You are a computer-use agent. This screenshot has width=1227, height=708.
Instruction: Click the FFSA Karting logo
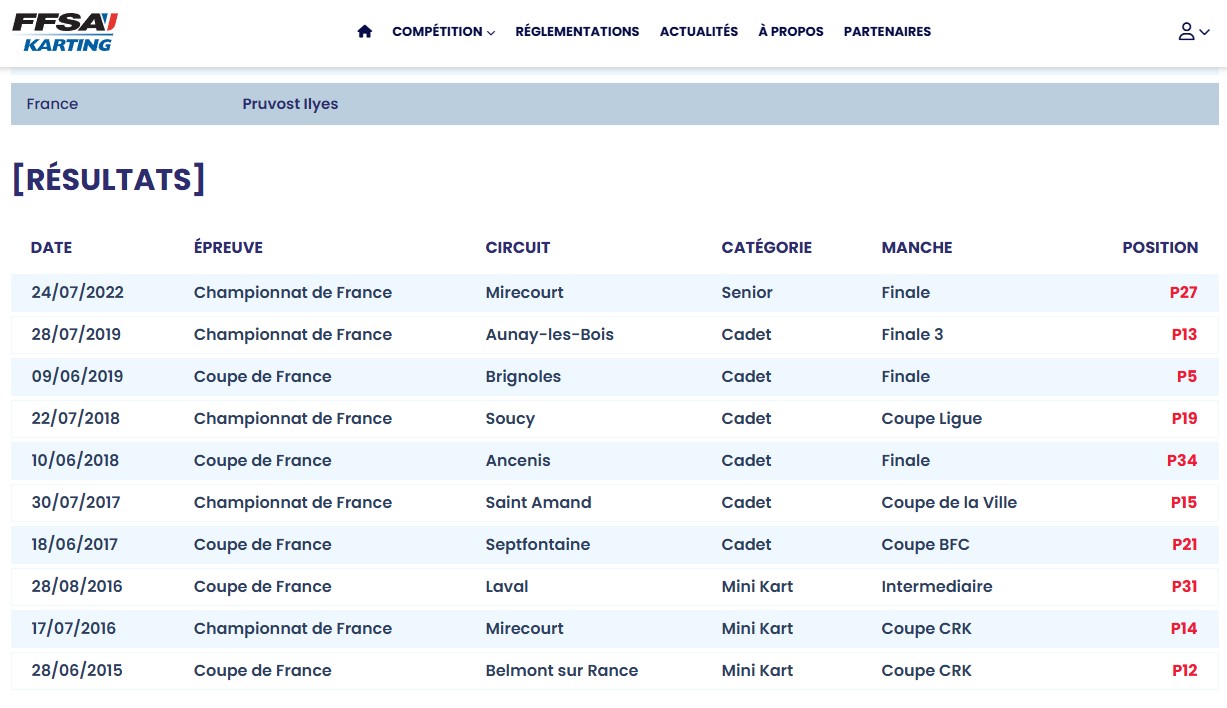coord(64,32)
